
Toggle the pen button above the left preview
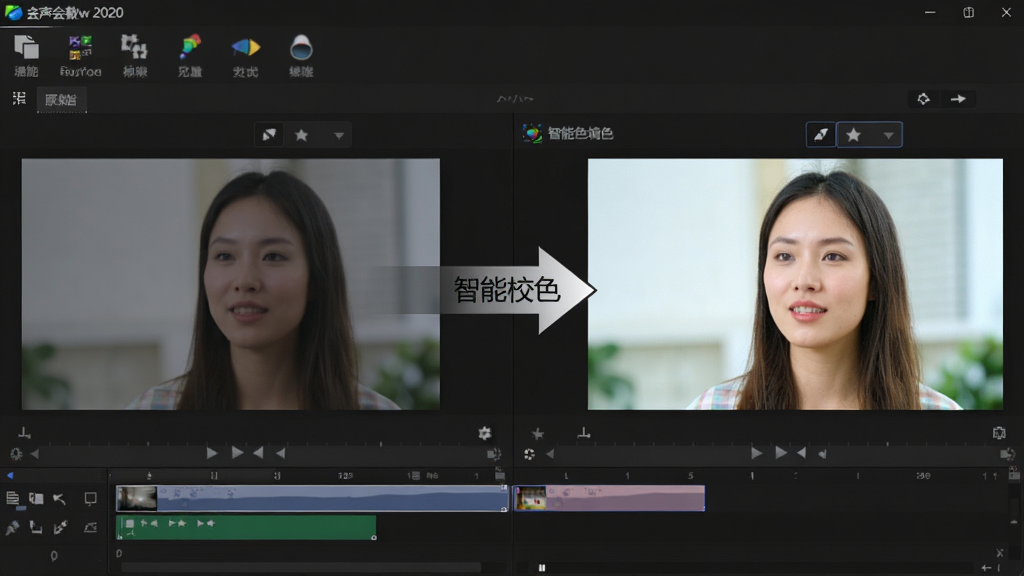point(269,135)
